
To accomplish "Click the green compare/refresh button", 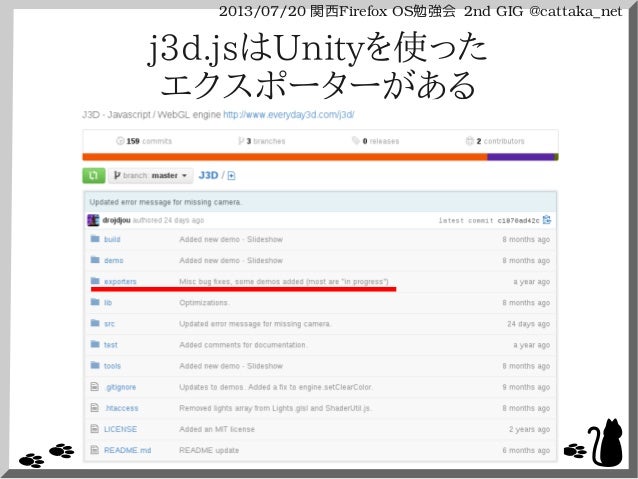I will click(x=94, y=175).
